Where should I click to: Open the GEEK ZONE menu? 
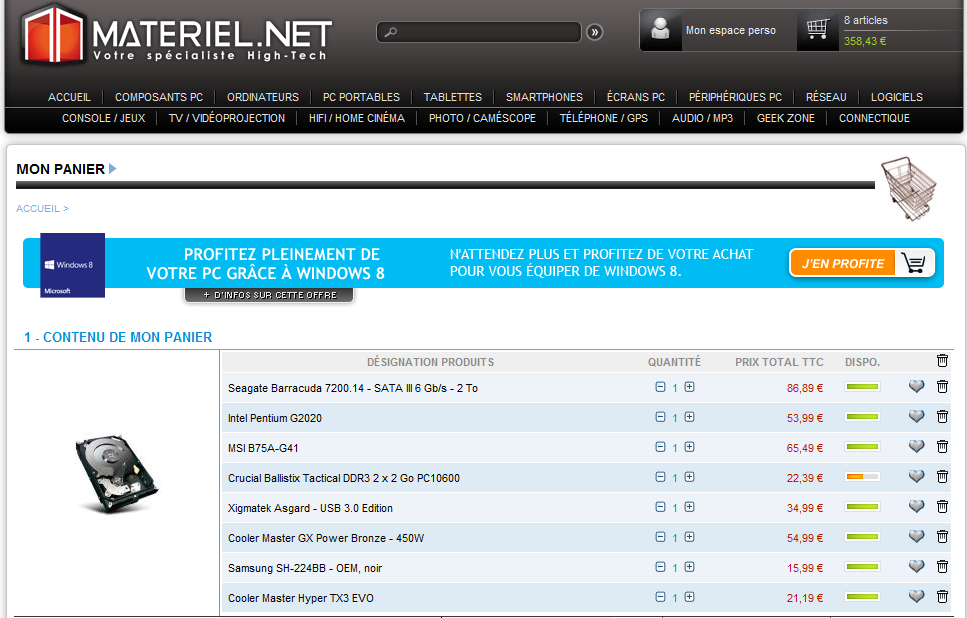click(x=786, y=118)
